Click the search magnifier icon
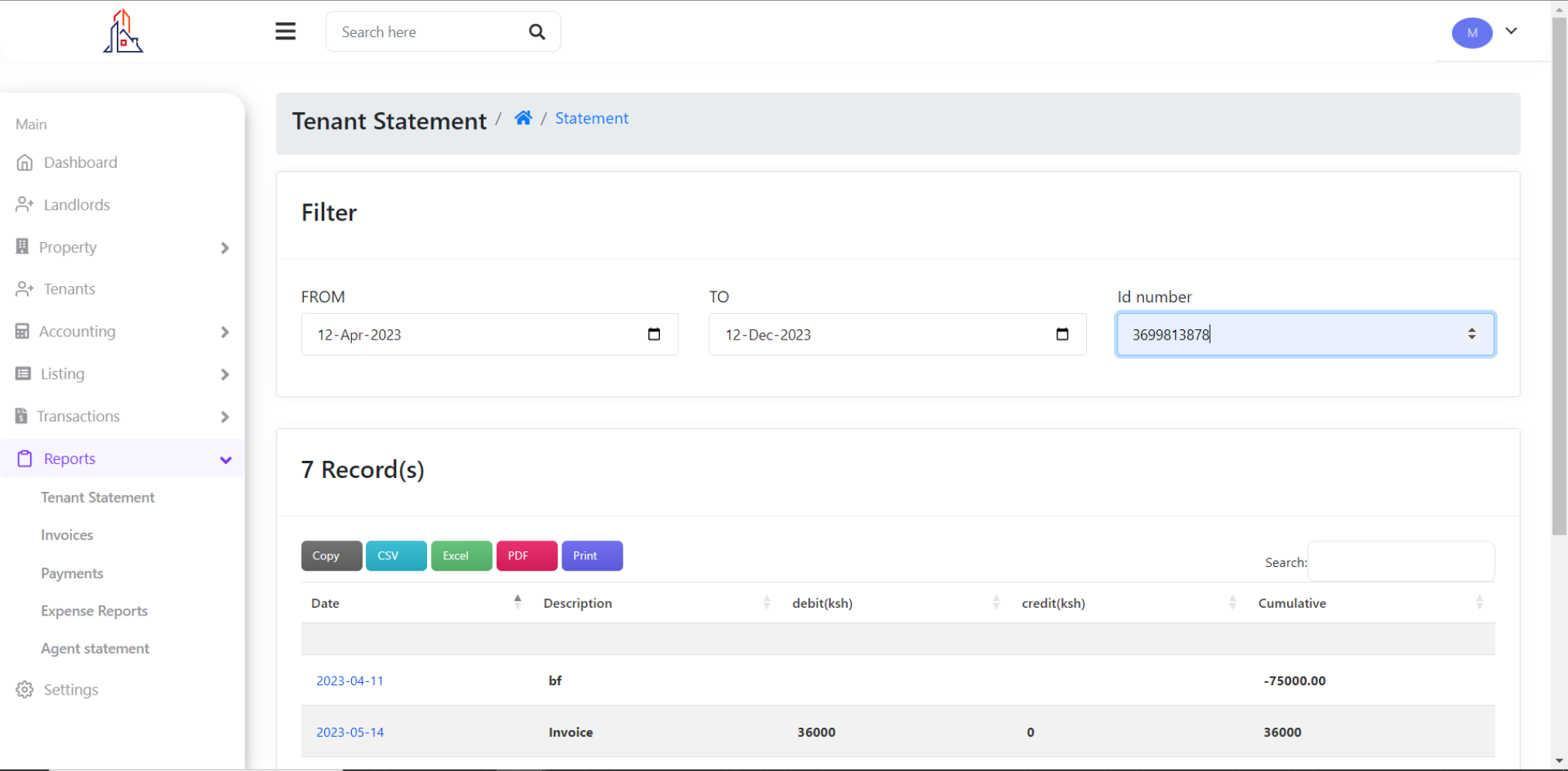Image resolution: width=1568 pixels, height=771 pixels. tap(537, 32)
